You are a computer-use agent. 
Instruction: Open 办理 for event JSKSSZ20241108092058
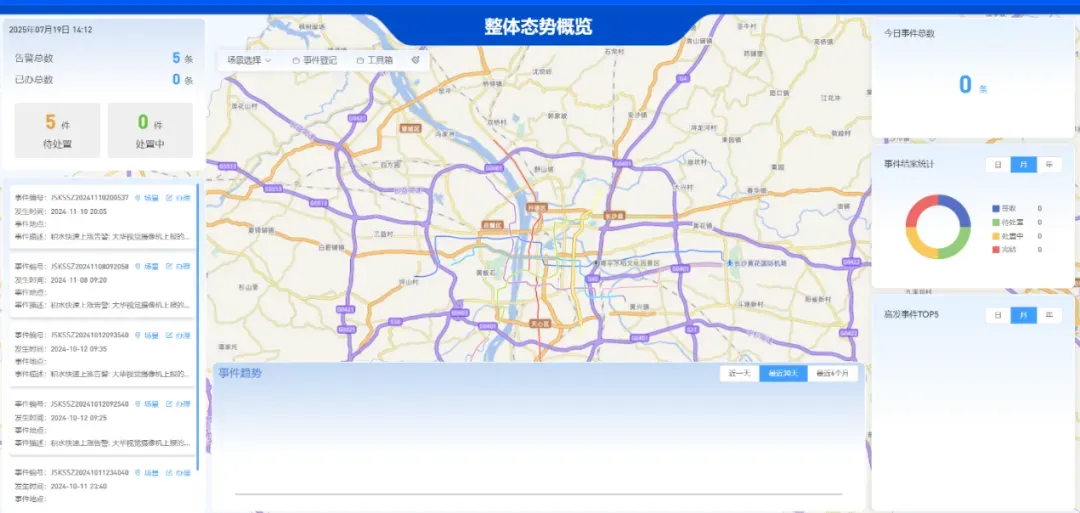(x=178, y=266)
